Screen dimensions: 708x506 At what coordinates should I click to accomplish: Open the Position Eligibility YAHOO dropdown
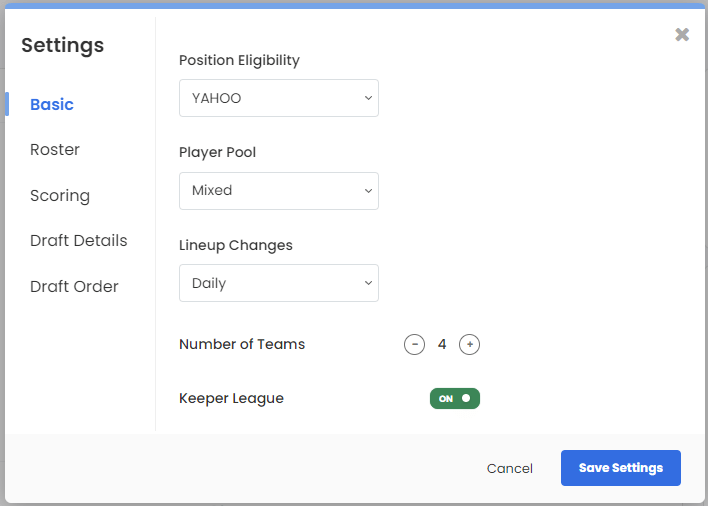(279, 98)
